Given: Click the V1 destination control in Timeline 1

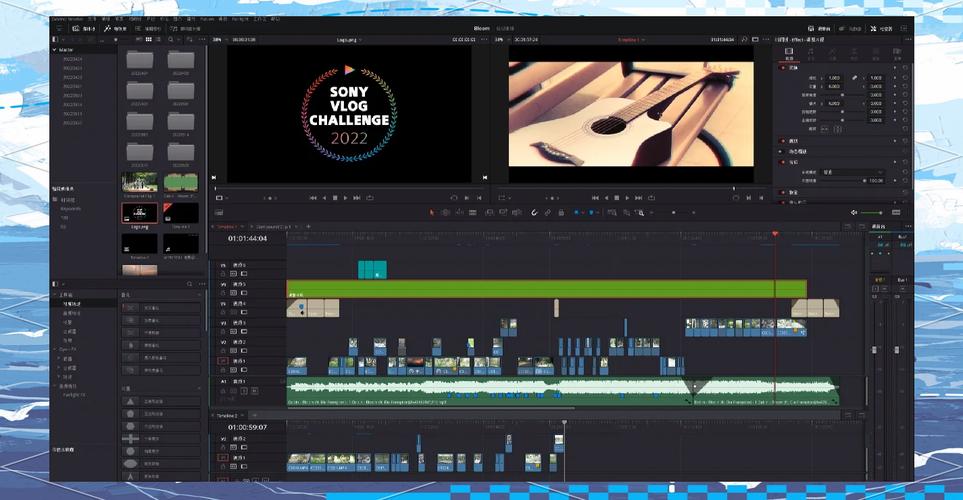Looking at the screenshot, I should click(224, 361).
